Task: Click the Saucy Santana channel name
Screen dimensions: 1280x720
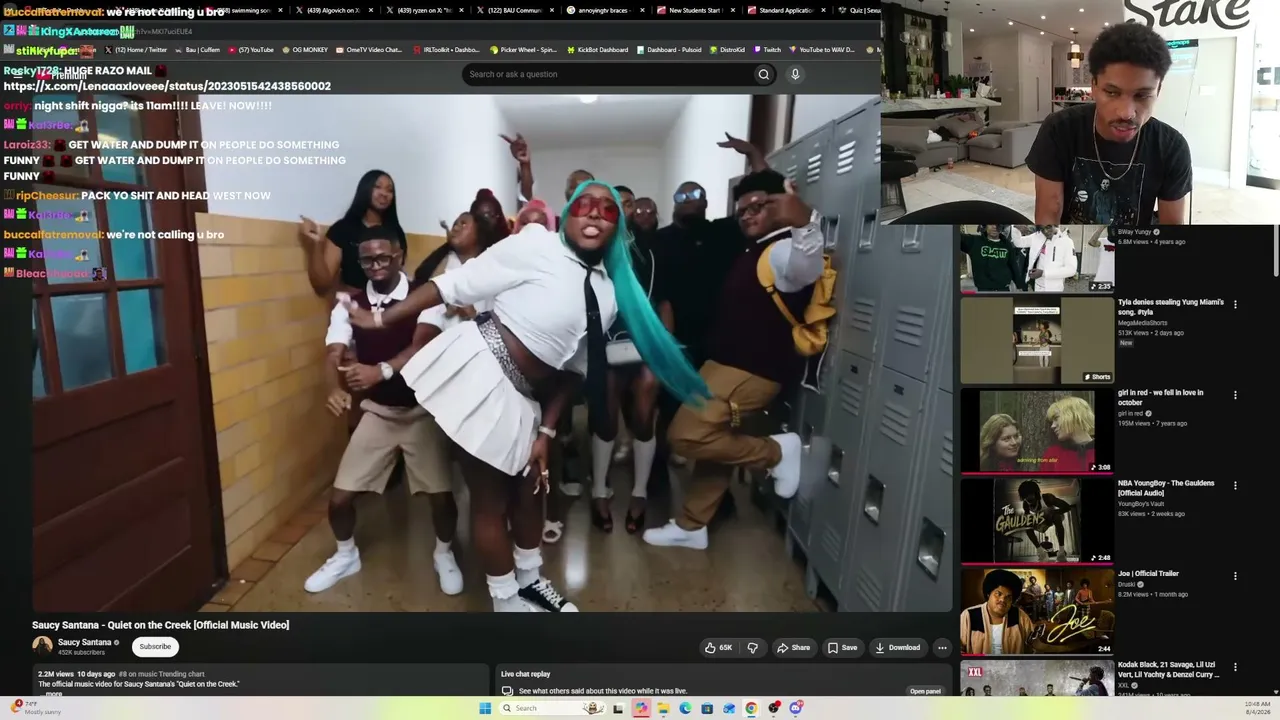Action: point(84,642)
